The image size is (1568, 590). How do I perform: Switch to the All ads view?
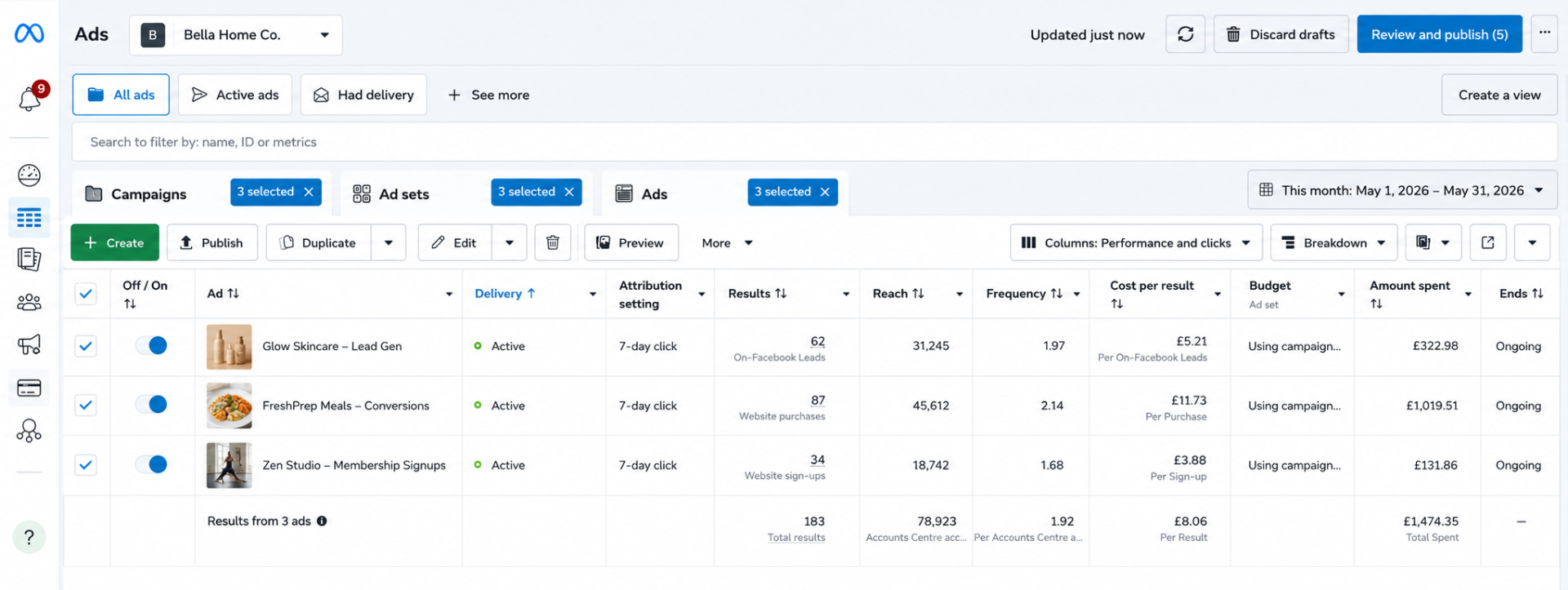click(x=121, y=95)
